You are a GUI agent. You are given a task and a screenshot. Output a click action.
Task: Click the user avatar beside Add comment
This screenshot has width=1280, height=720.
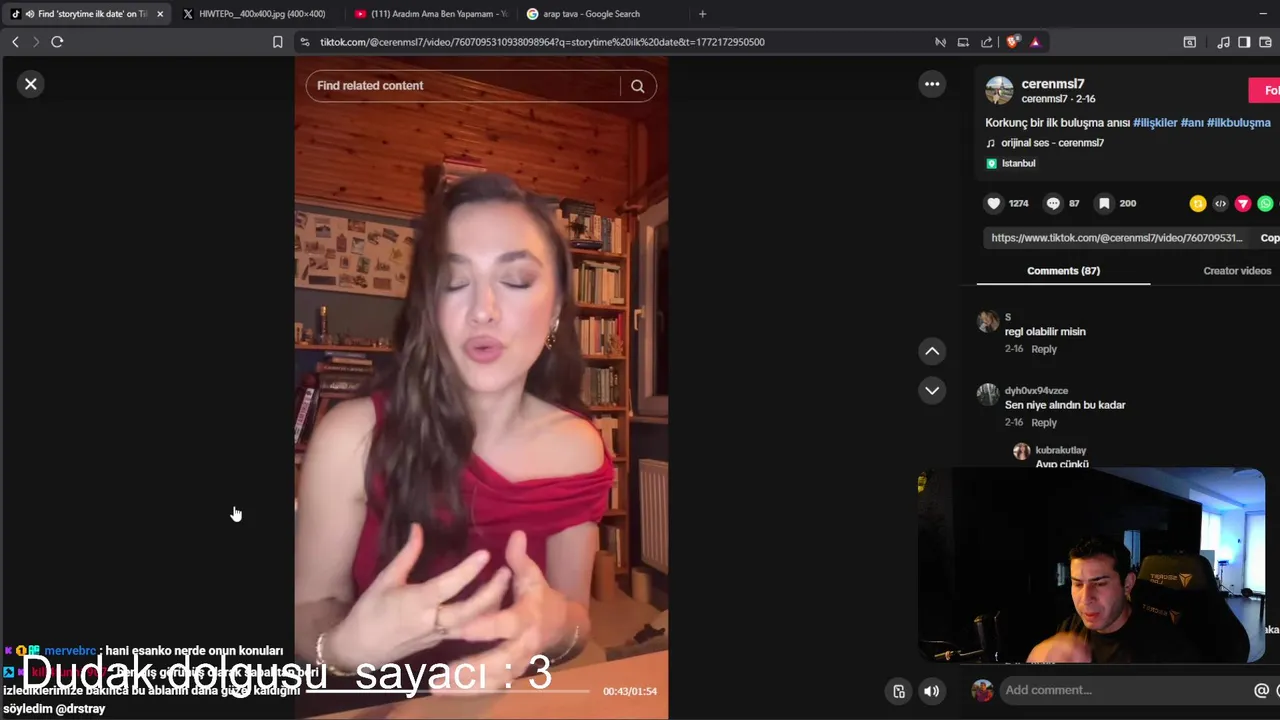pos(983,691)
